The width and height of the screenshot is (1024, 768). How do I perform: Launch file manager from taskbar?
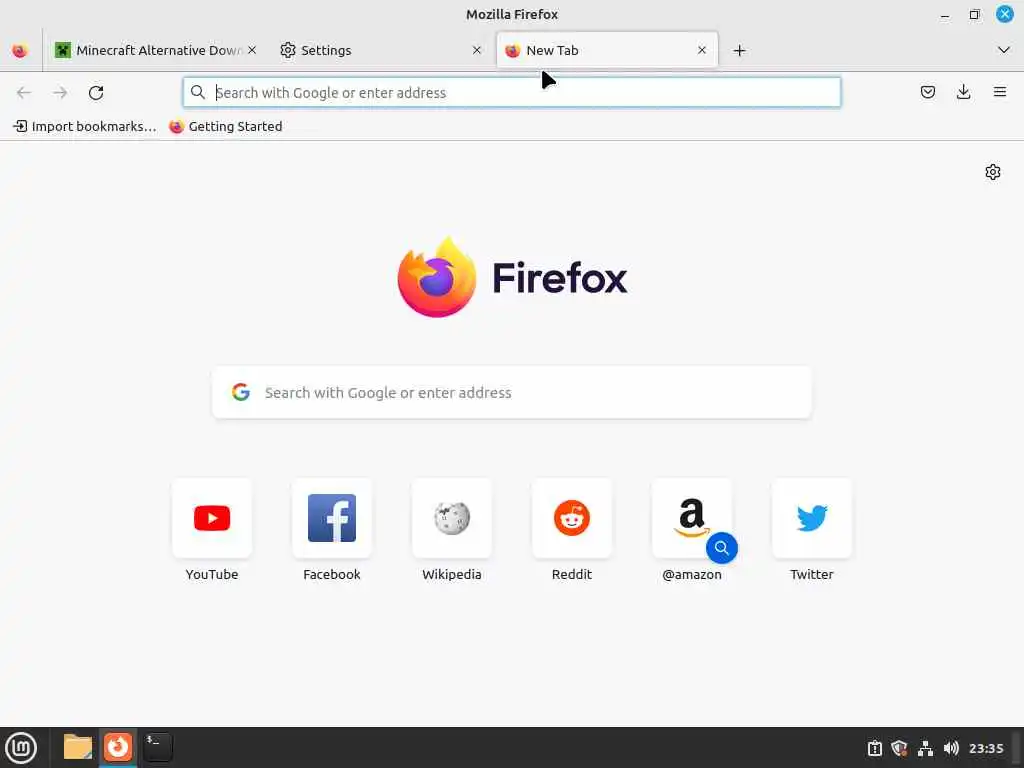pyautogui.click(x=78, y=747)
